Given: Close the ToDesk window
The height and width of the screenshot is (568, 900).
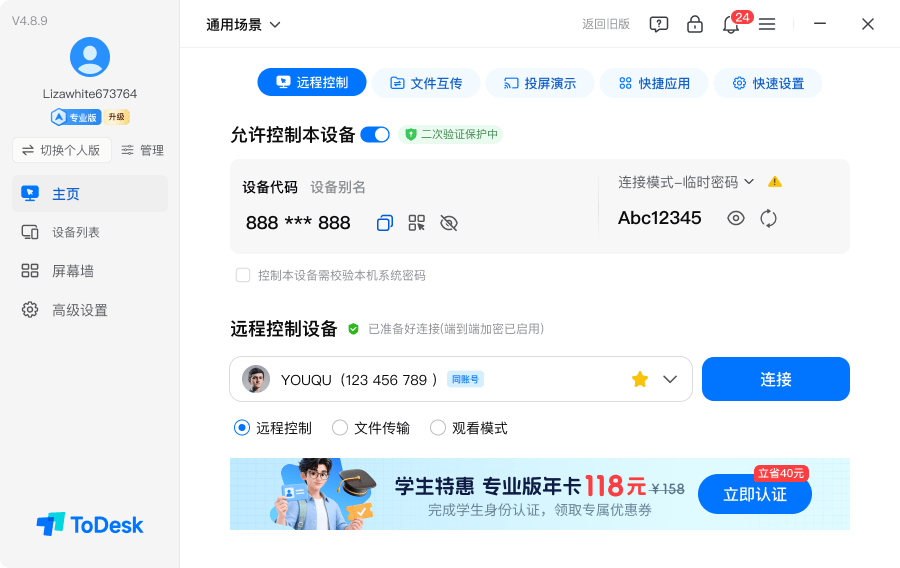Looking at the screenshot, I should click(x=868, y=24).
